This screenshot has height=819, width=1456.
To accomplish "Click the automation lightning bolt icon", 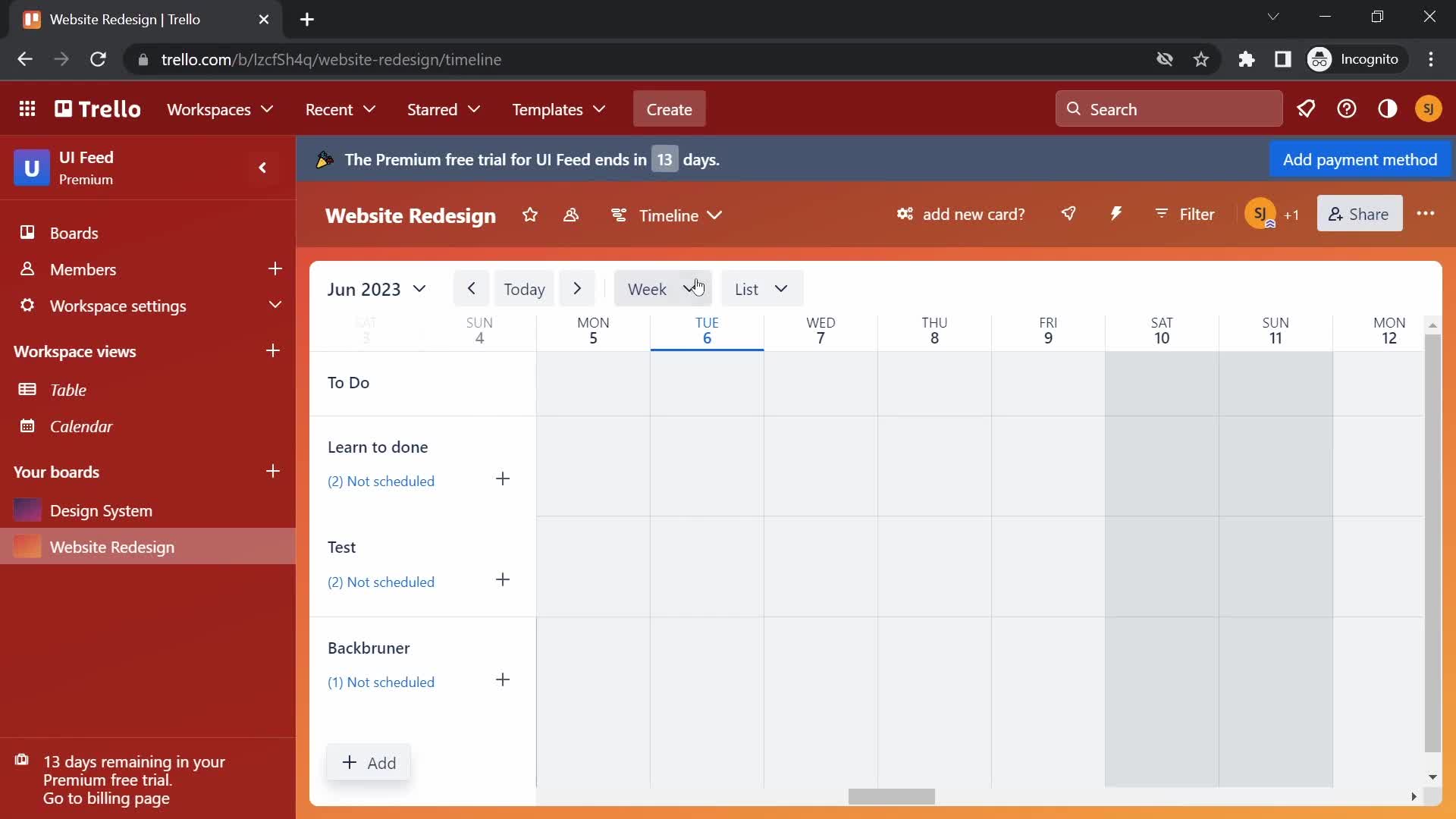I will pyautogui.click(x=1117, y=213).
